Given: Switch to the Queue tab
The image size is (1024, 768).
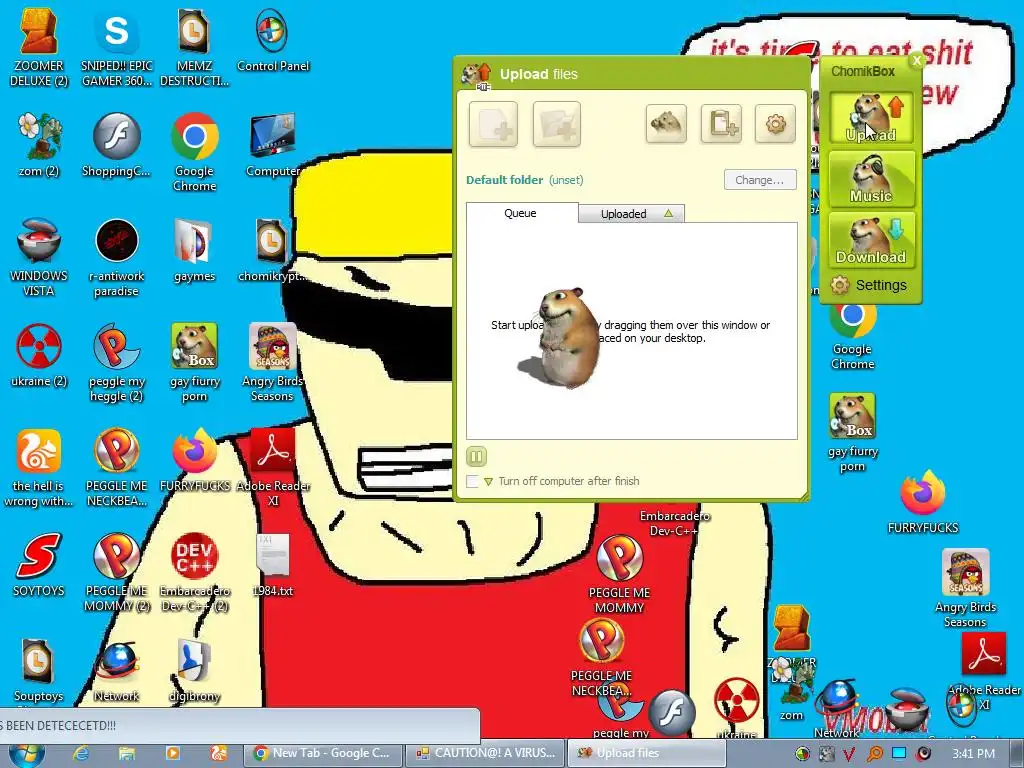Looking at the screenshot, I should coord(522,213).
